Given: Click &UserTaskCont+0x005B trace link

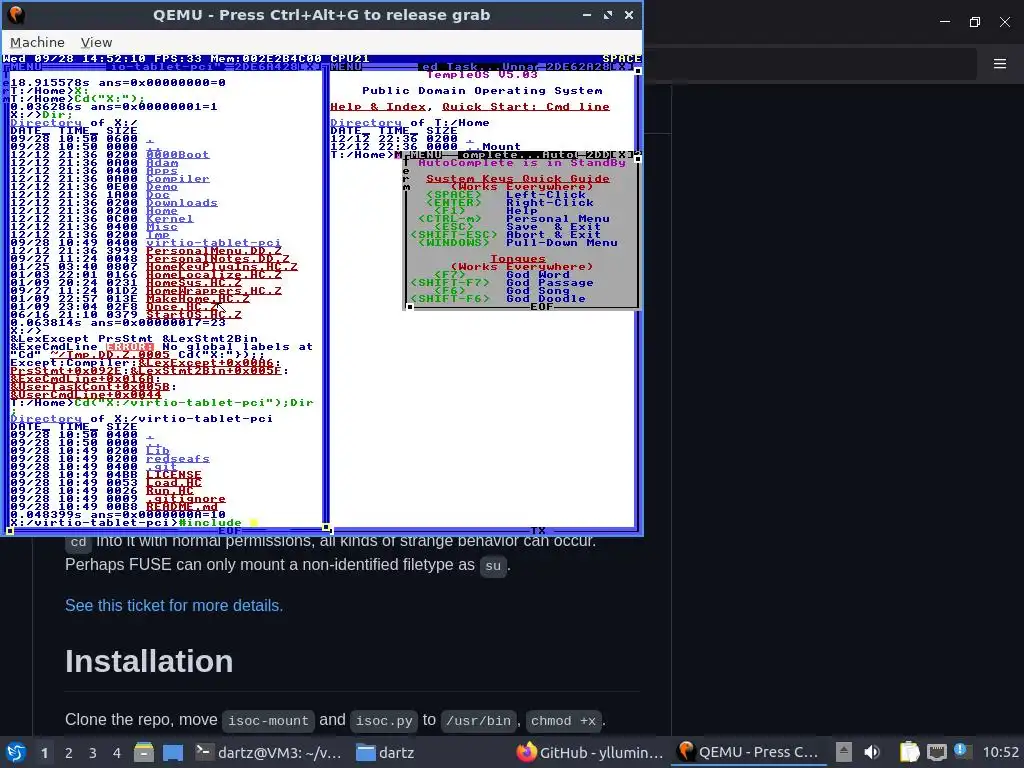Looking at the screenshot, I should coord(90,387).
